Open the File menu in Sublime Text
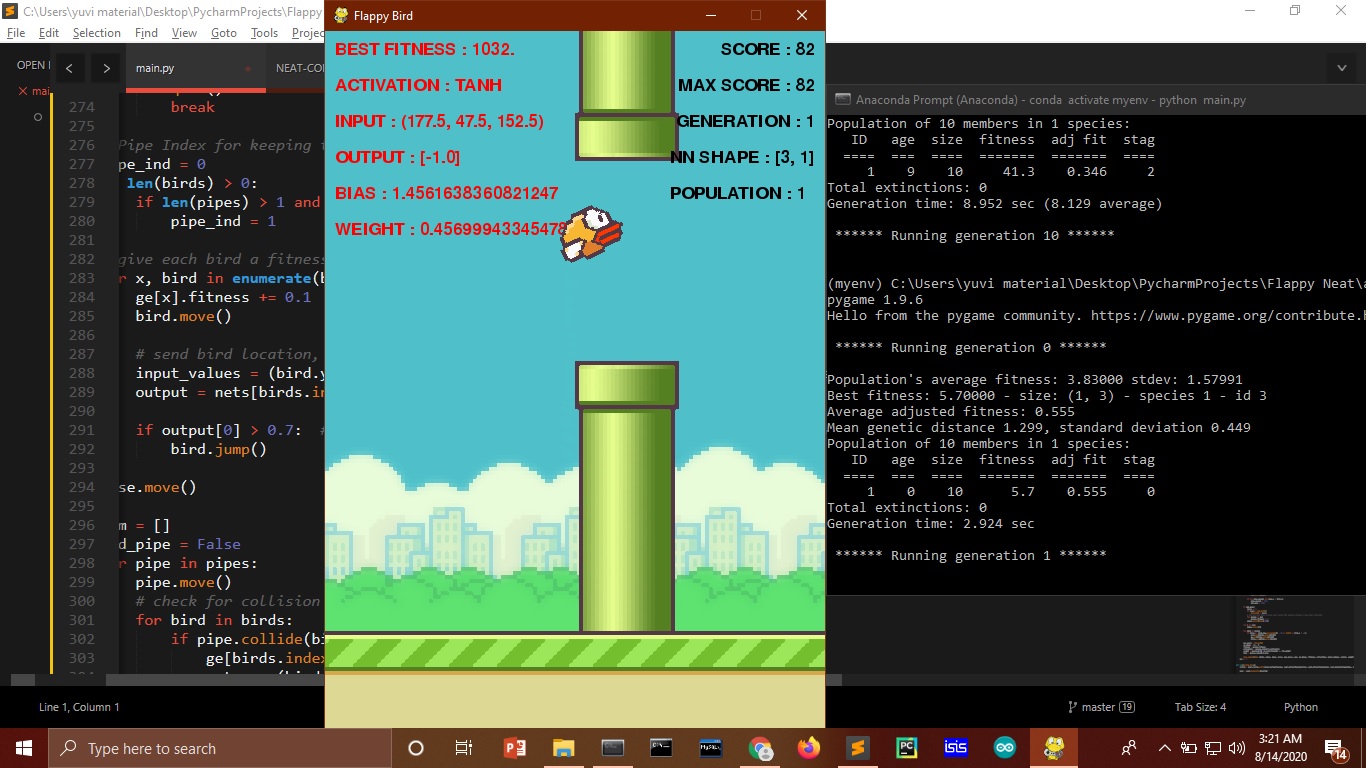The image size is (1366, 768). [15, 32]
